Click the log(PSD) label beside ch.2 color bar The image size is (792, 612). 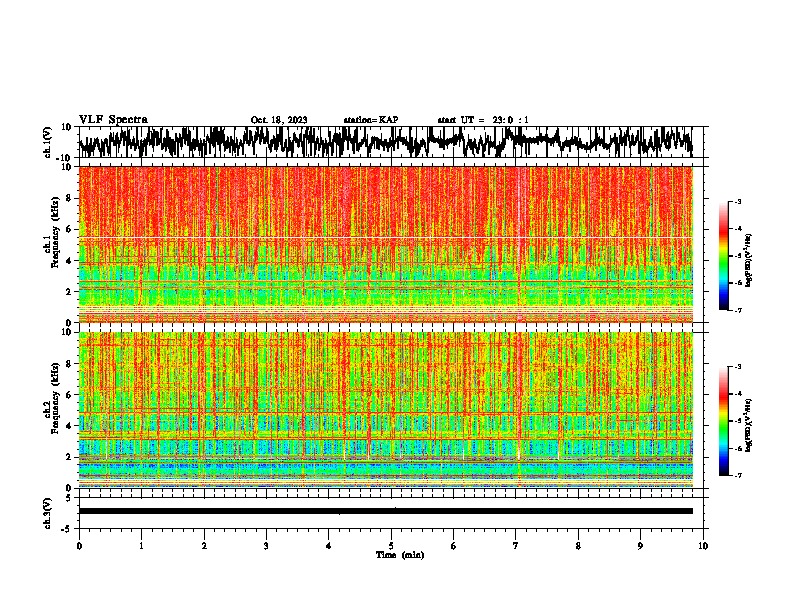749,426
